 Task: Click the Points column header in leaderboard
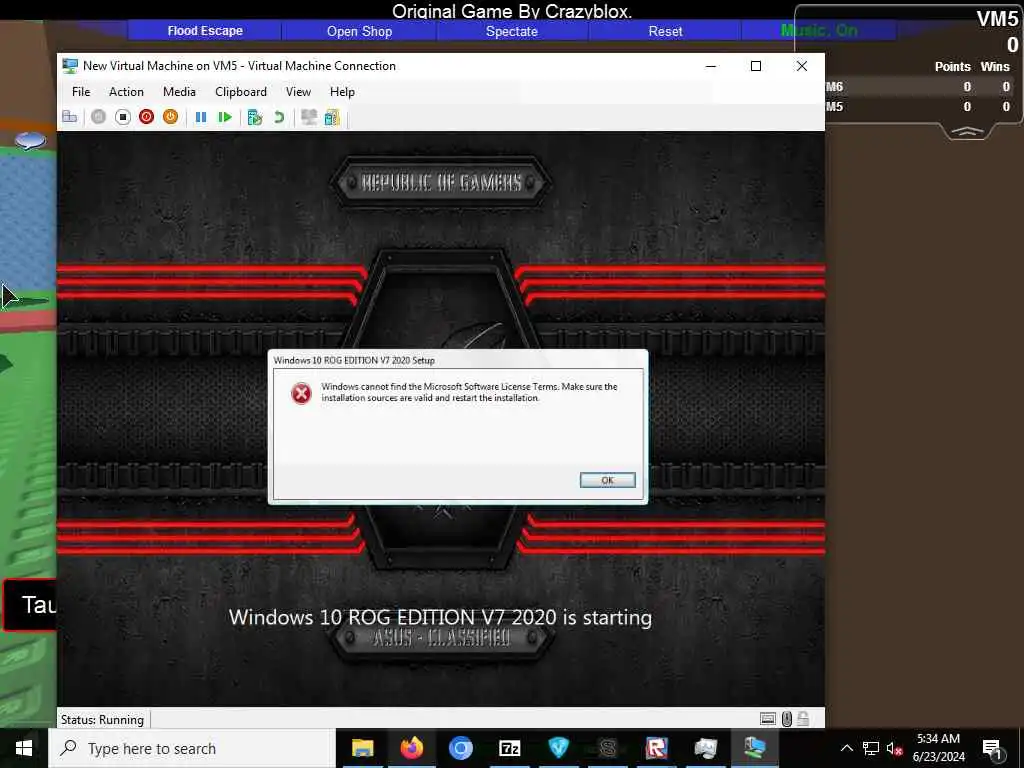click(x=952, y=67)
